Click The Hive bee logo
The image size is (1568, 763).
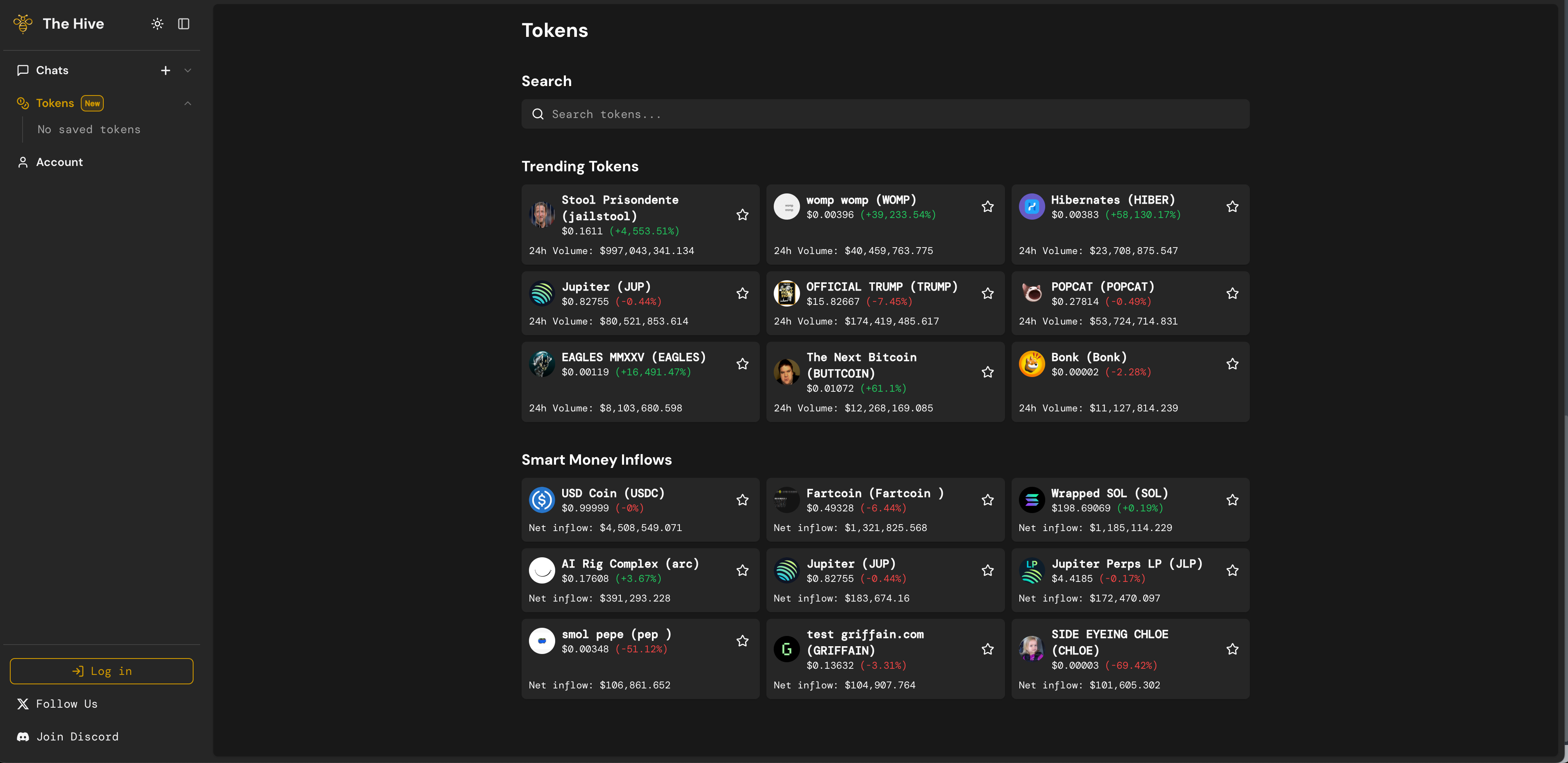pyautogui.click(x=23, y=24)
